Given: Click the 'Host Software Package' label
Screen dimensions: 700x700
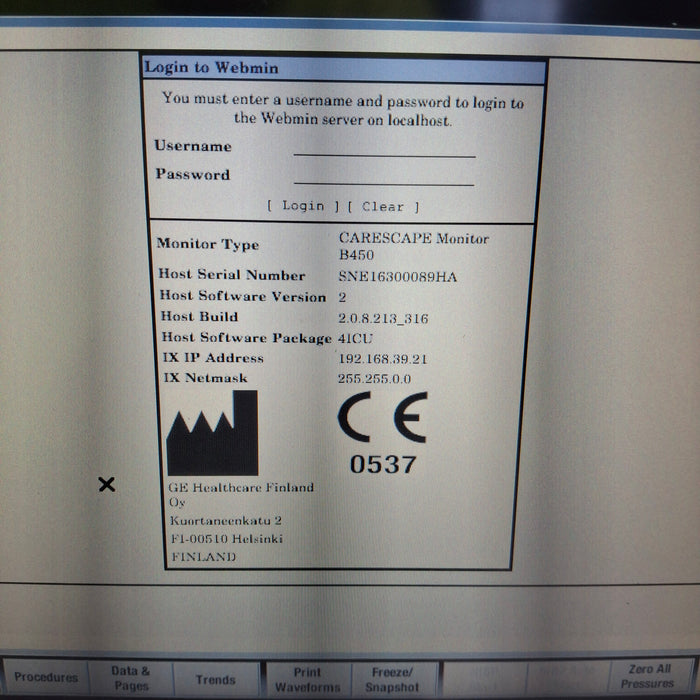Looking at the screenshot, I should (246, 338).
